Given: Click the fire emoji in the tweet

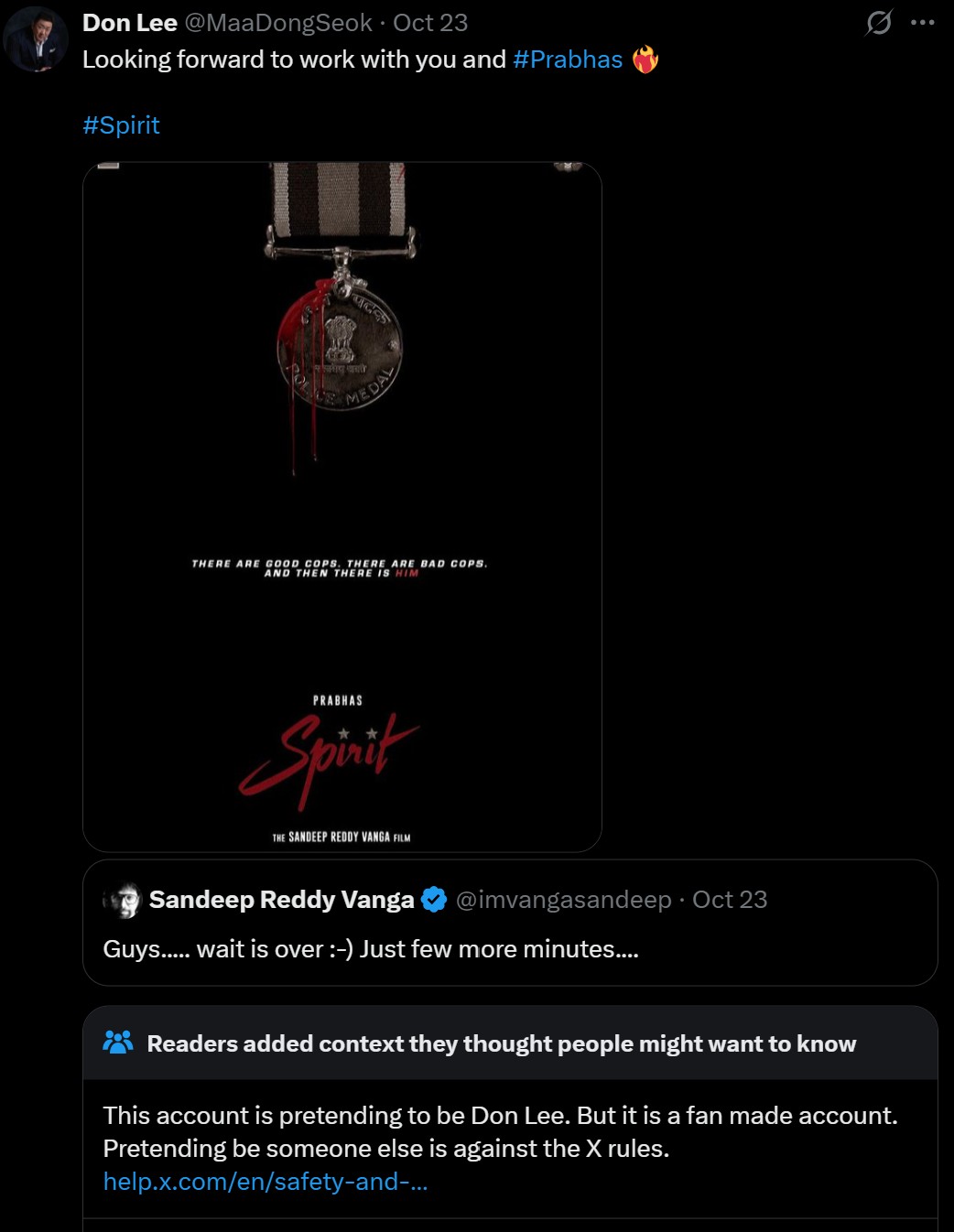Looking at the screenshot, I should [645, 59].
